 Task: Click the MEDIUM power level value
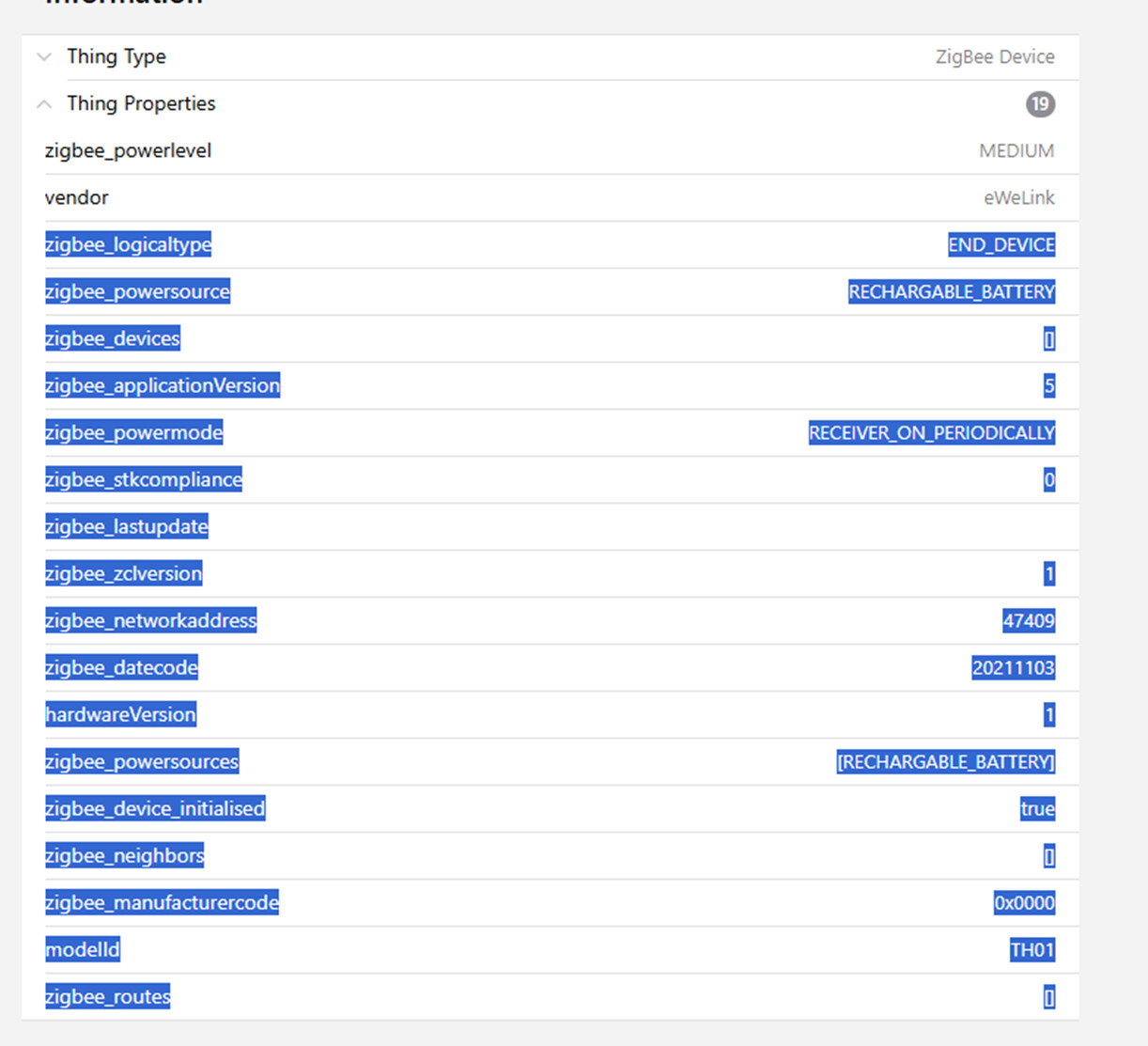click(1016, 150)
